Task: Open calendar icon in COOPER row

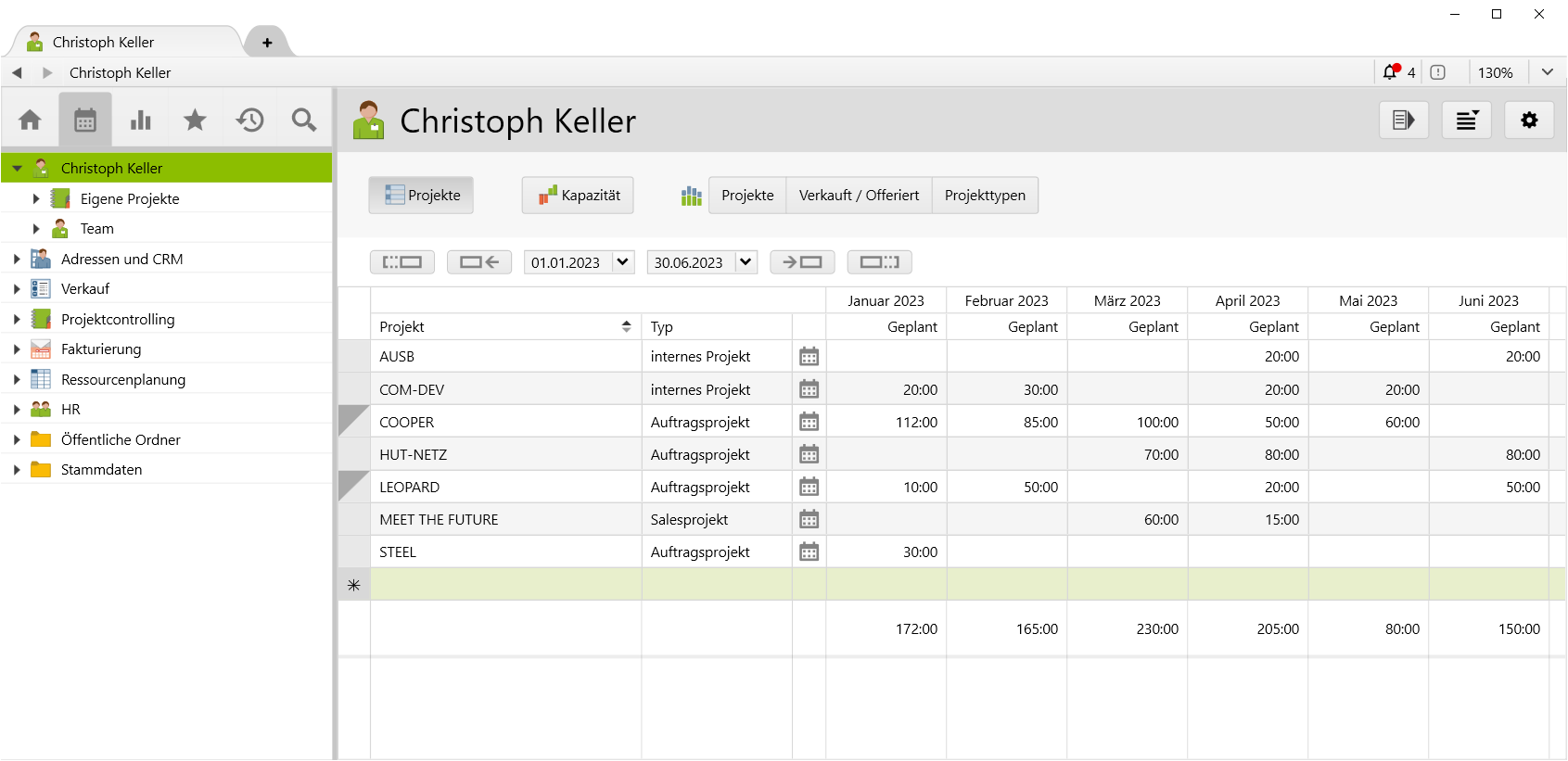Action: coord(809,422)
